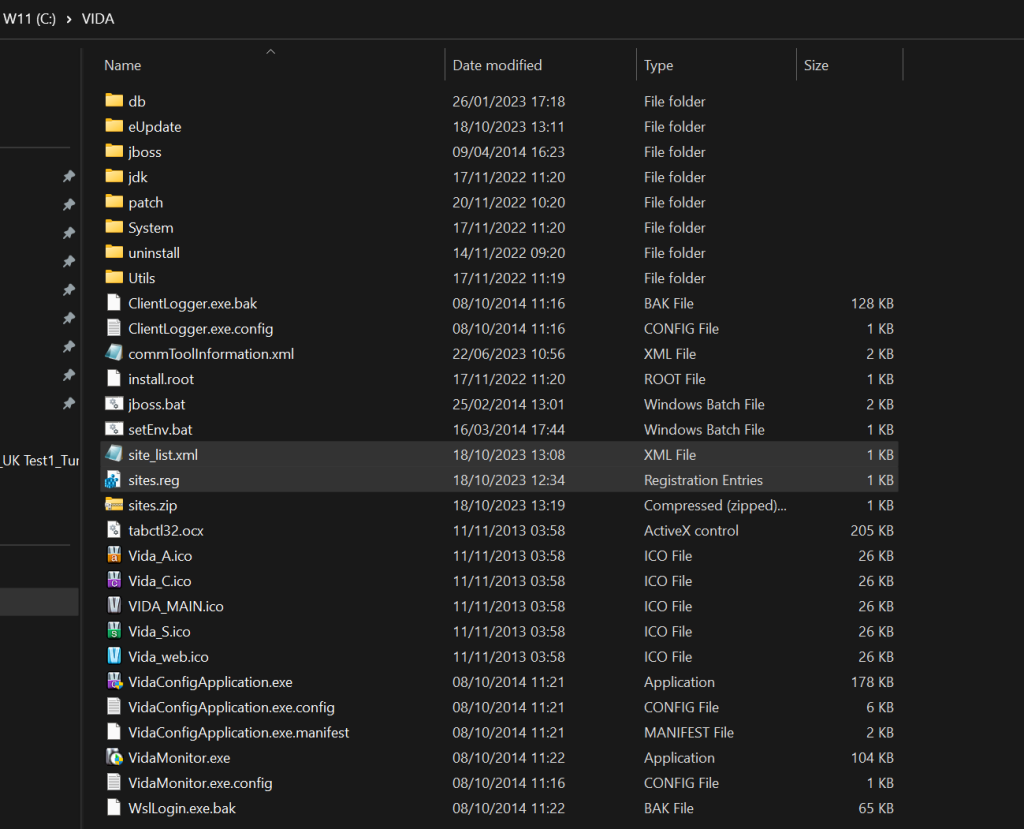Click the 178 KB size cell
This screenshot has height=829, width=1024.
pyautogui.click(x=872, y=682)
